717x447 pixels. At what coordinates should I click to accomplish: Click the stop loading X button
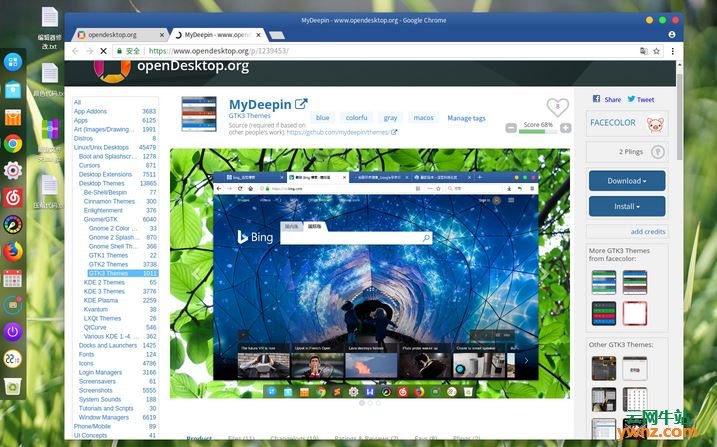click(x=103, y=51)
